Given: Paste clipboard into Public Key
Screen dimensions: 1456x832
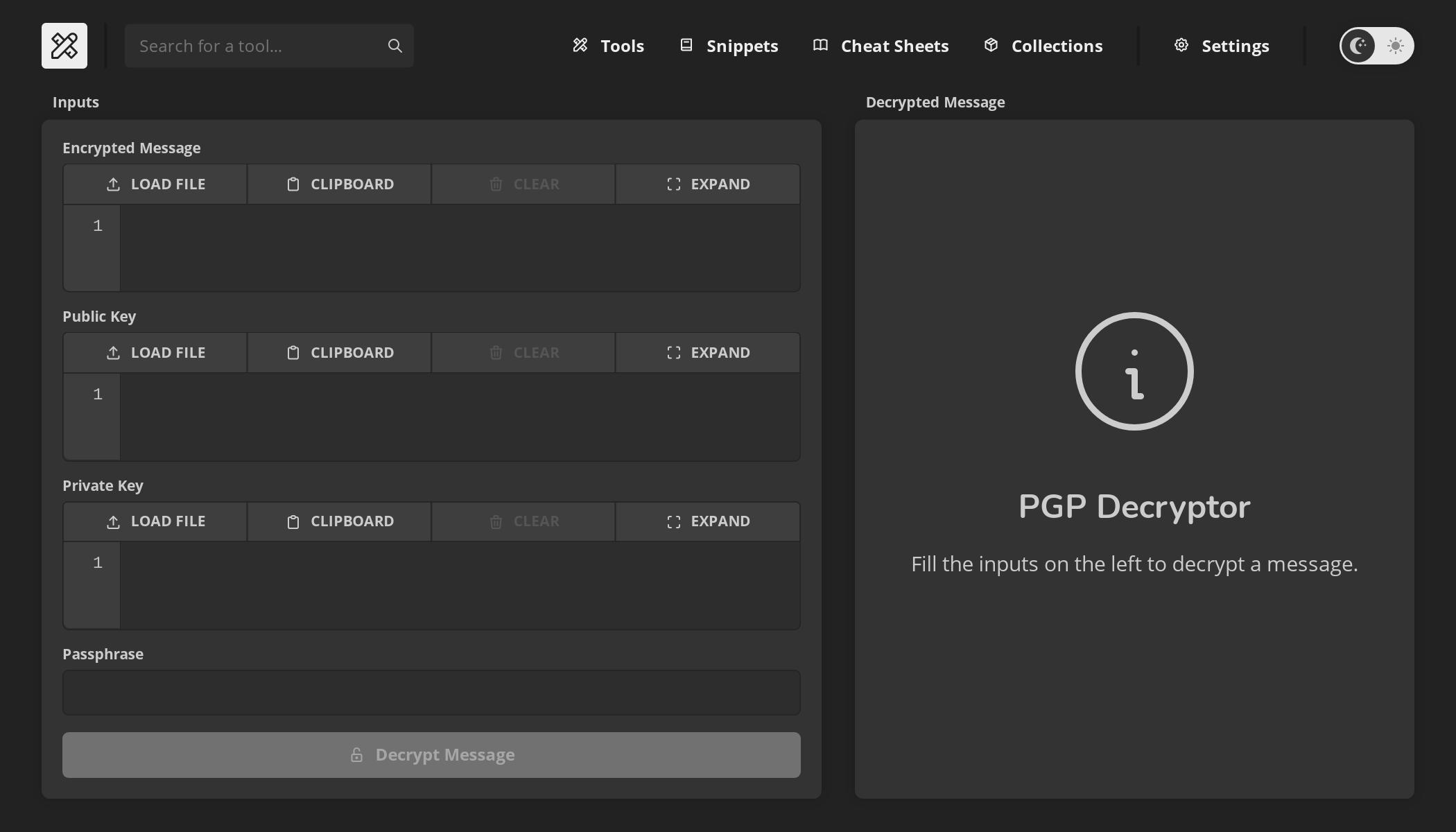Looking at the screenshot, I should (x=339, y=353).
